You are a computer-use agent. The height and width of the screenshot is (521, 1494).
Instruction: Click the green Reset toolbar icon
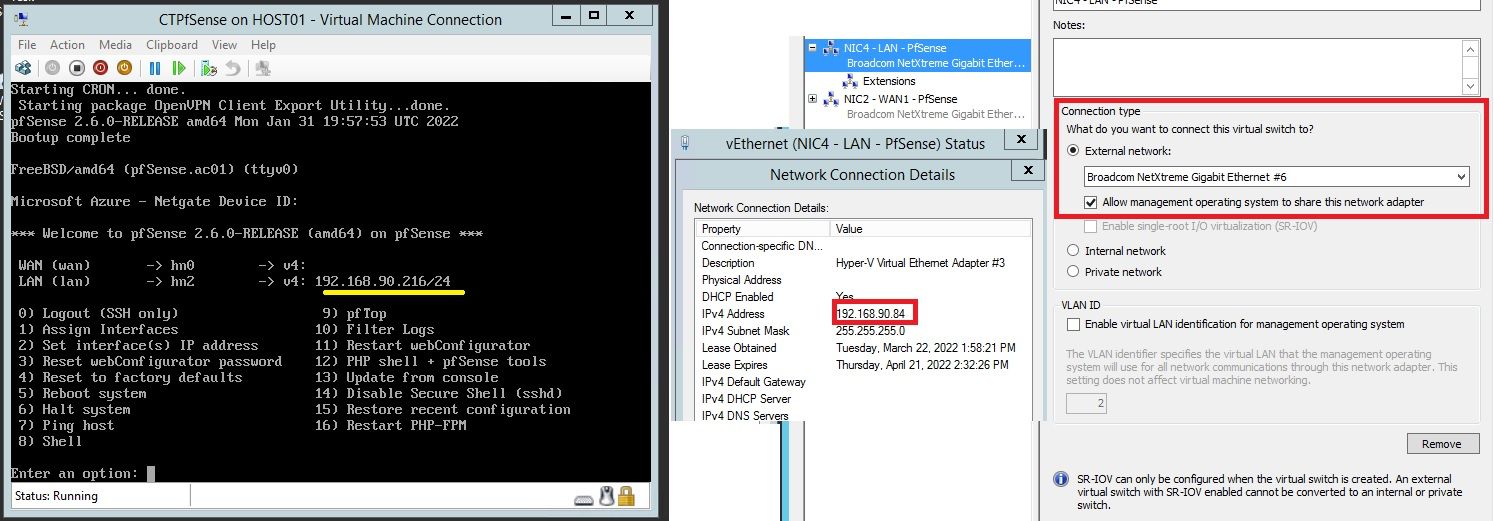coord(179,68)
